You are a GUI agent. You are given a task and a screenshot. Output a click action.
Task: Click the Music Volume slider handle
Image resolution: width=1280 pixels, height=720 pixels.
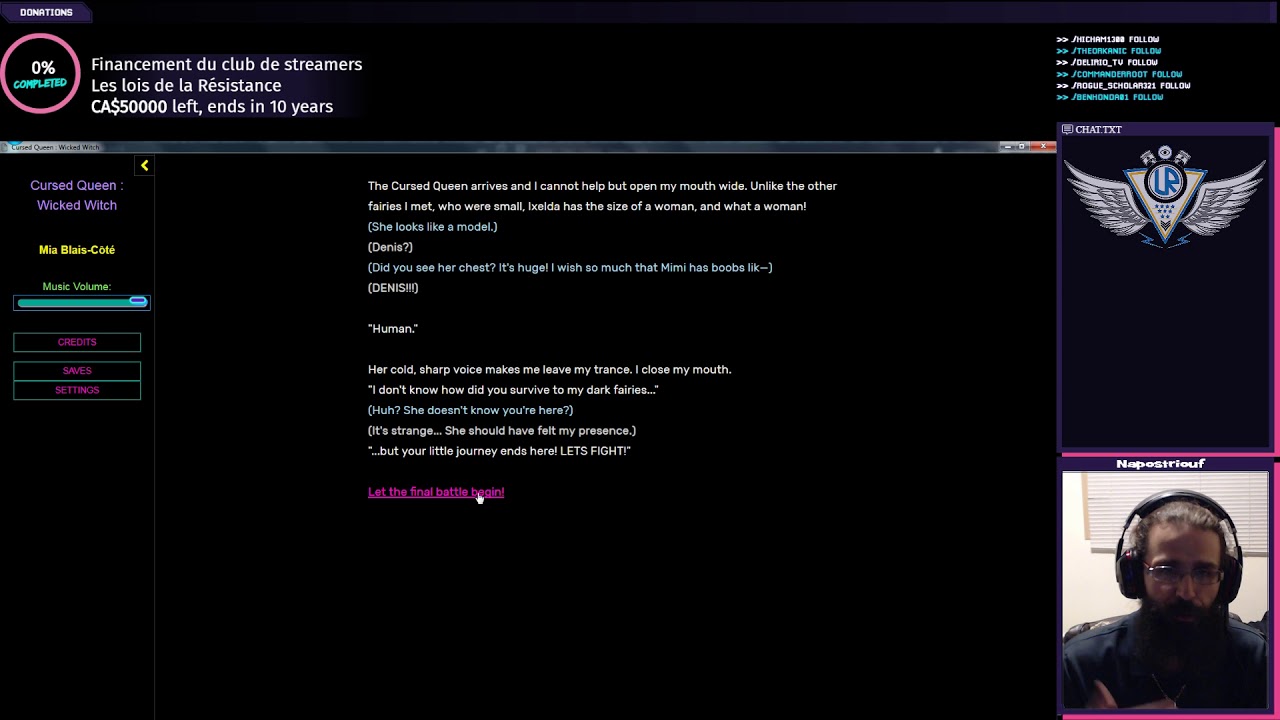coord(138,302)
